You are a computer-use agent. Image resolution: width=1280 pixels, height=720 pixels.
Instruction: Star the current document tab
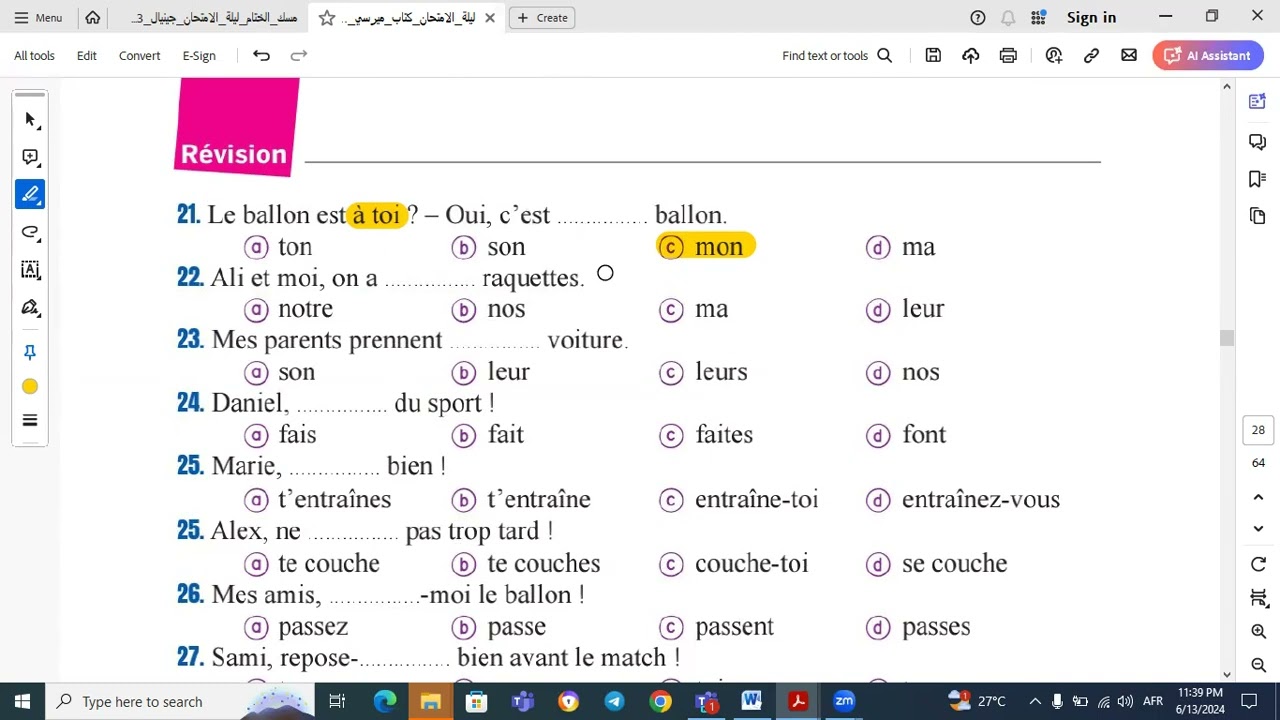327,18
